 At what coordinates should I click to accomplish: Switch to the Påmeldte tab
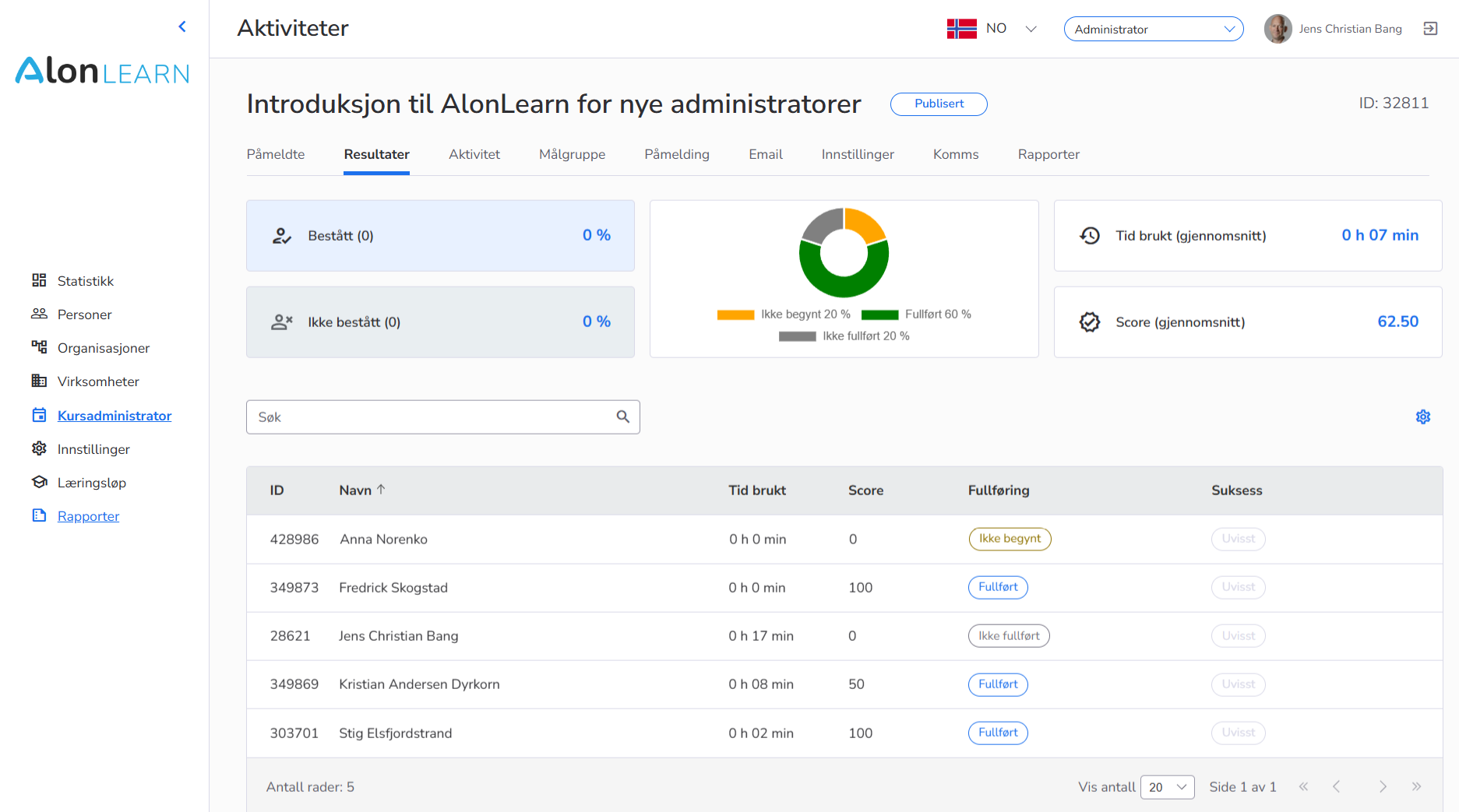click(276, 154)
